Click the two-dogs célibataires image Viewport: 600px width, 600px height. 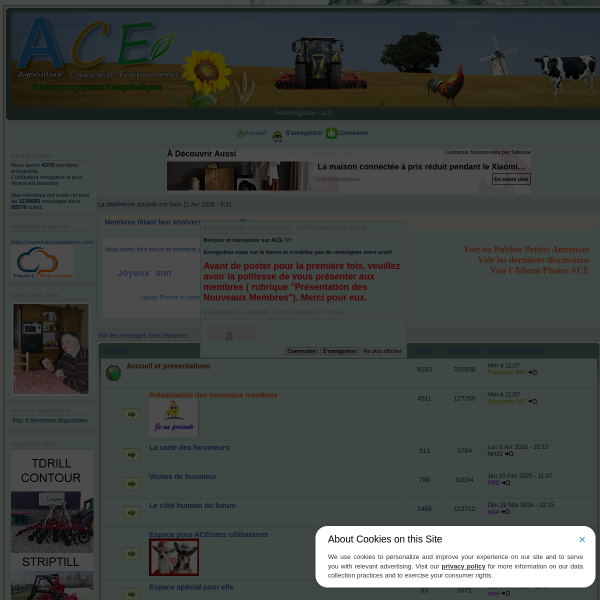[x=174, y=558]
